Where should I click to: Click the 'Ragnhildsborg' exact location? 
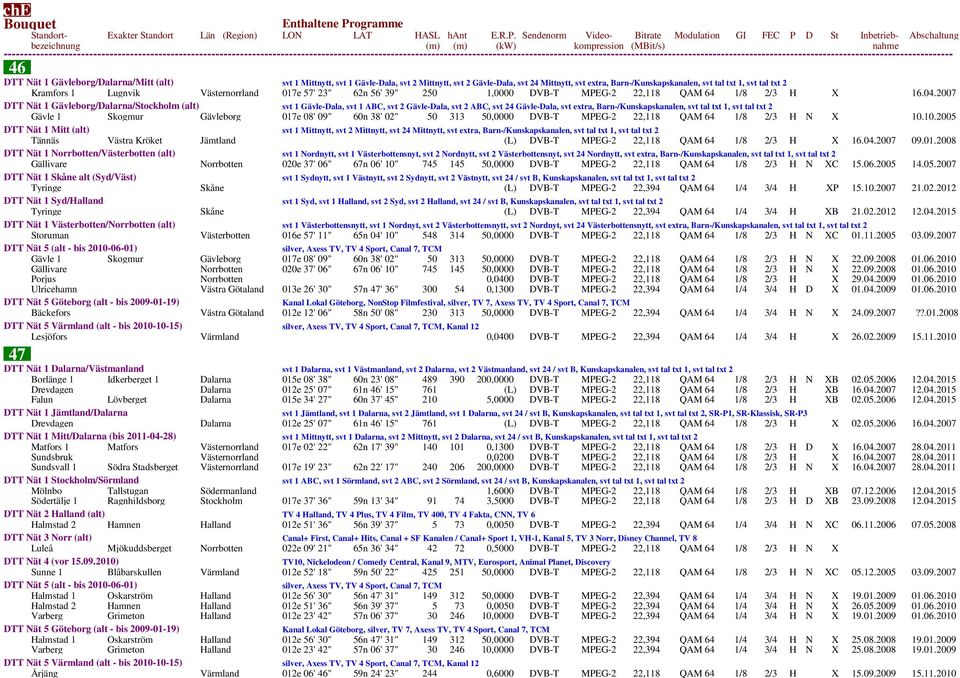point(136,501)
